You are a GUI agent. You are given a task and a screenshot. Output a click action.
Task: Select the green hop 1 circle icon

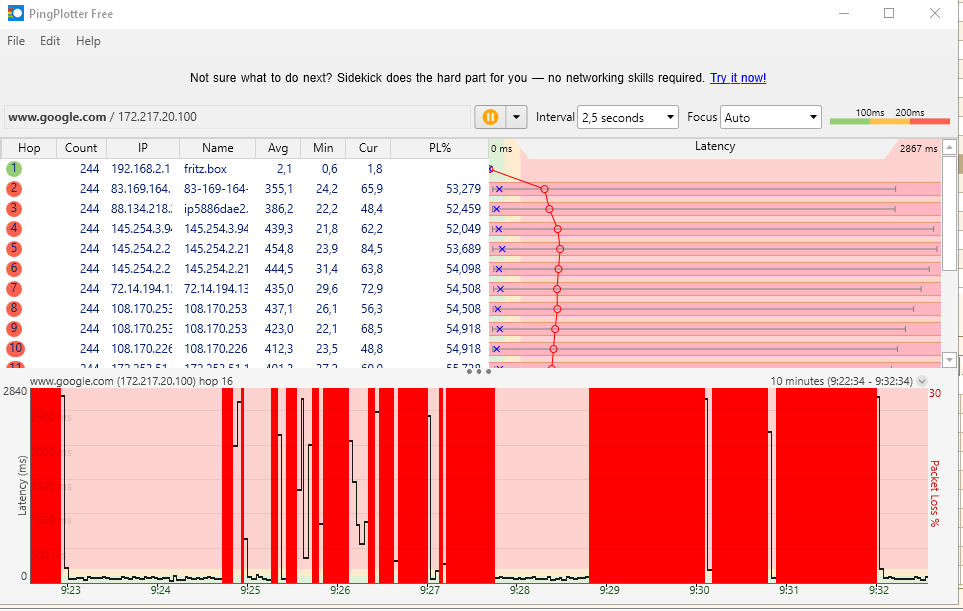[14, 168]
